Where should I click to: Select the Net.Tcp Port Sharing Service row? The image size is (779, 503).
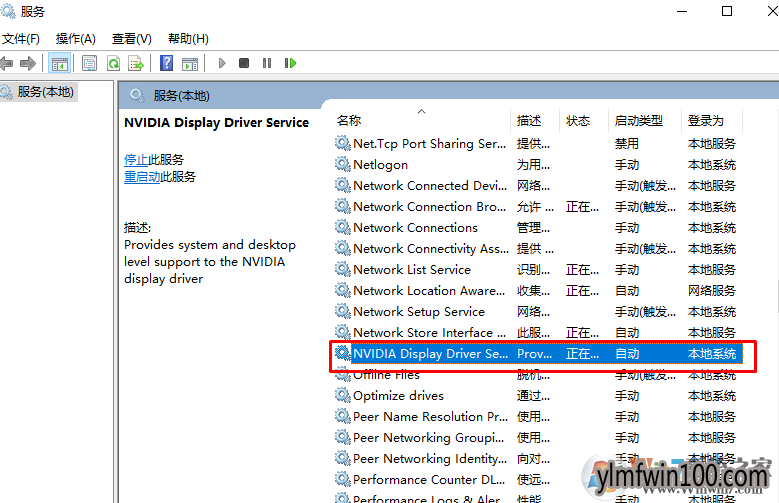[538, 144]
